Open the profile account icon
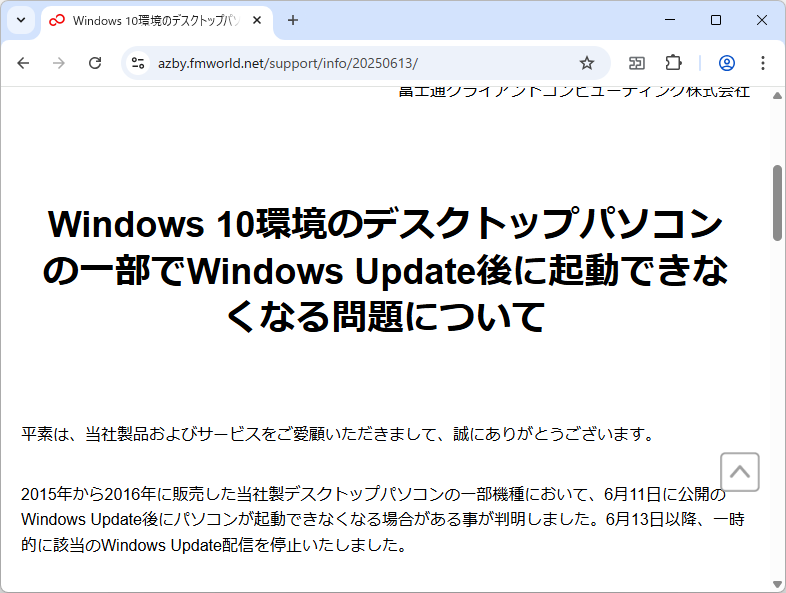 pyautogui.click(x=727, y=63)
